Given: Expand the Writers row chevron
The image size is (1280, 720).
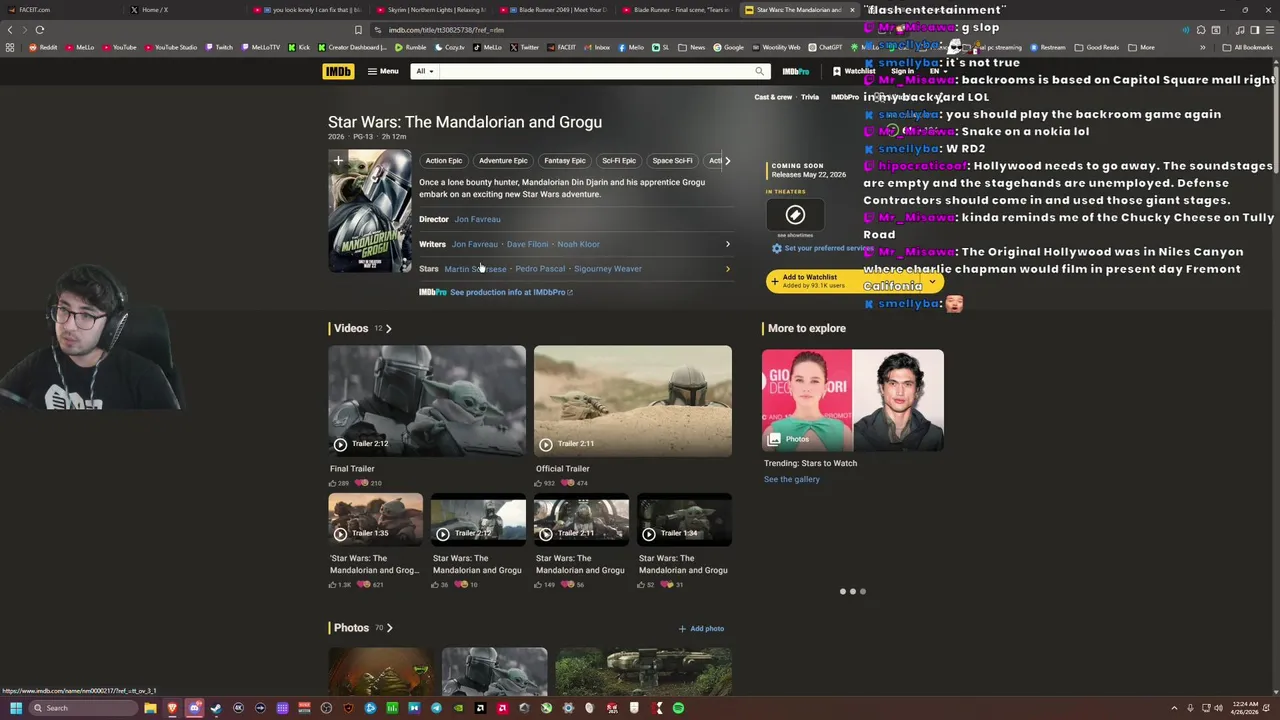Looking at the screenshot, I should (727, 244).
